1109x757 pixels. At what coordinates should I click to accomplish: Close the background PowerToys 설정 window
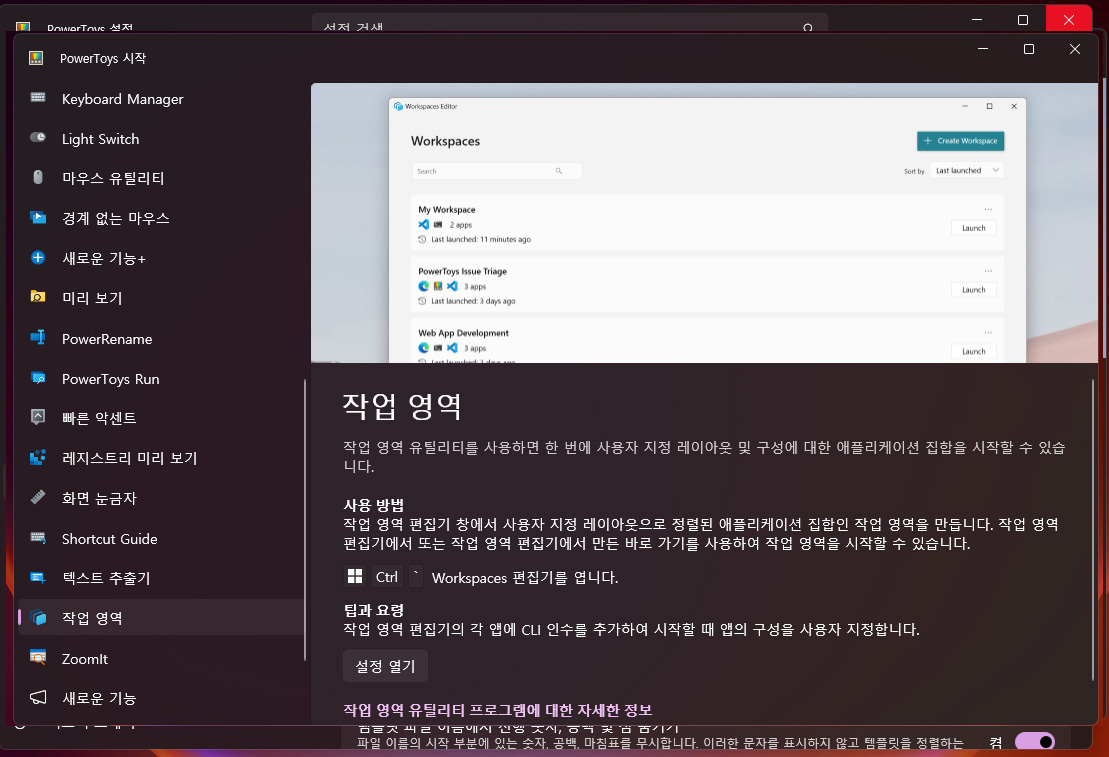[x=1069, y=19]
